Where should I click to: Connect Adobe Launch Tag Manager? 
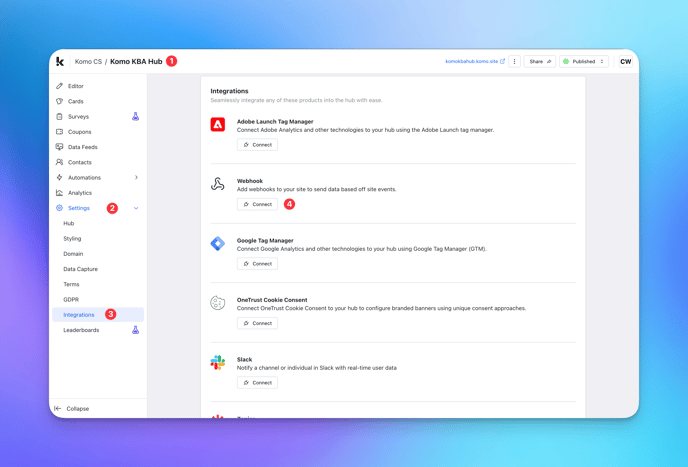pyautogui.click(x=258, y=145)
